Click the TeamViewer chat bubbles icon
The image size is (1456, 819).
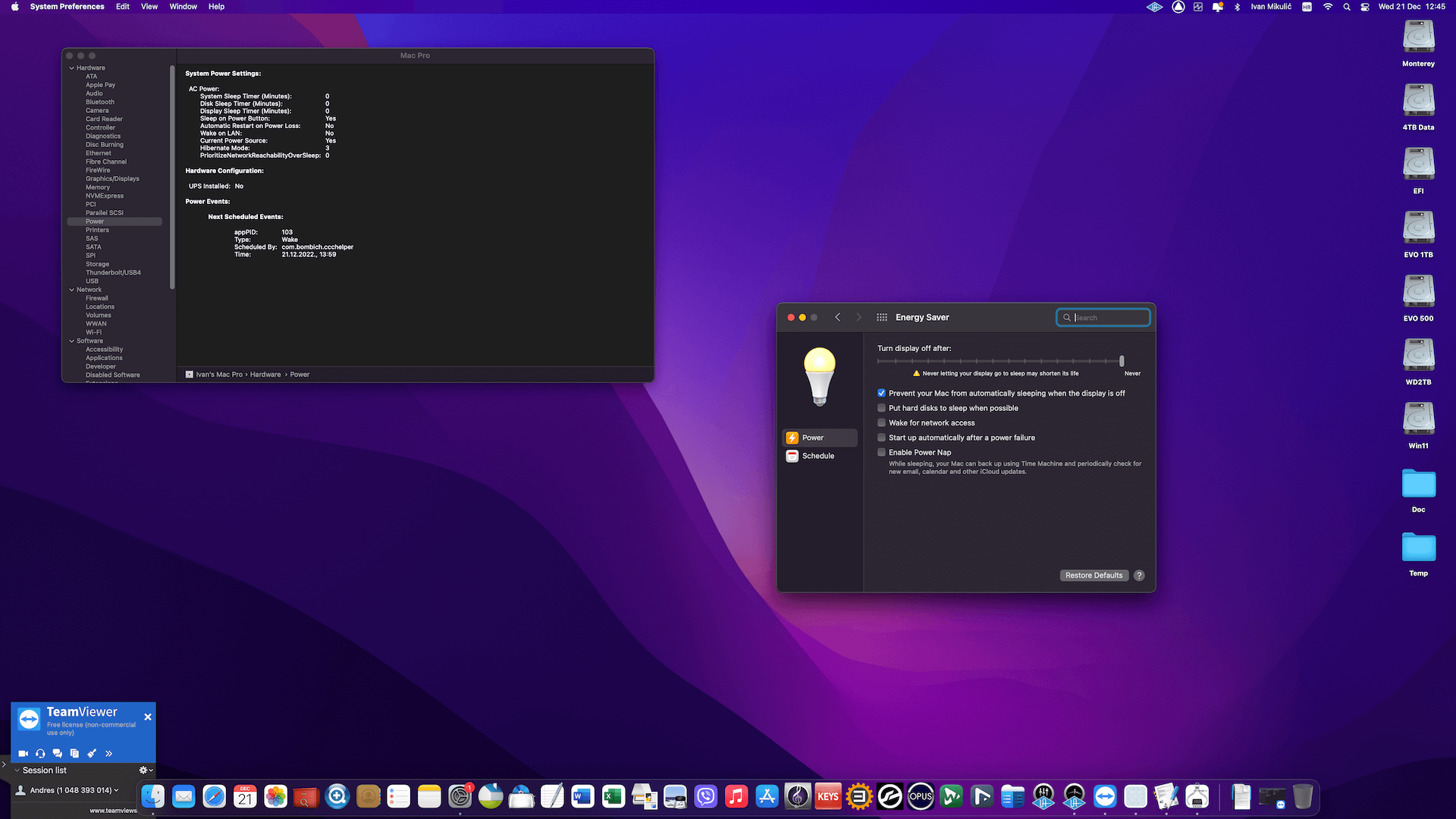pos(58,753)
